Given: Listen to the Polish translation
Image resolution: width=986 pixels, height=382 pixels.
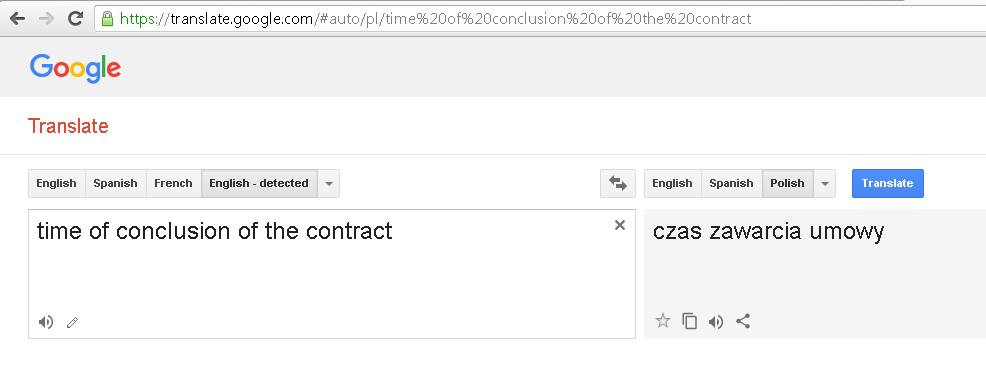Looking at the screenshot, I should tap(716, 322).
